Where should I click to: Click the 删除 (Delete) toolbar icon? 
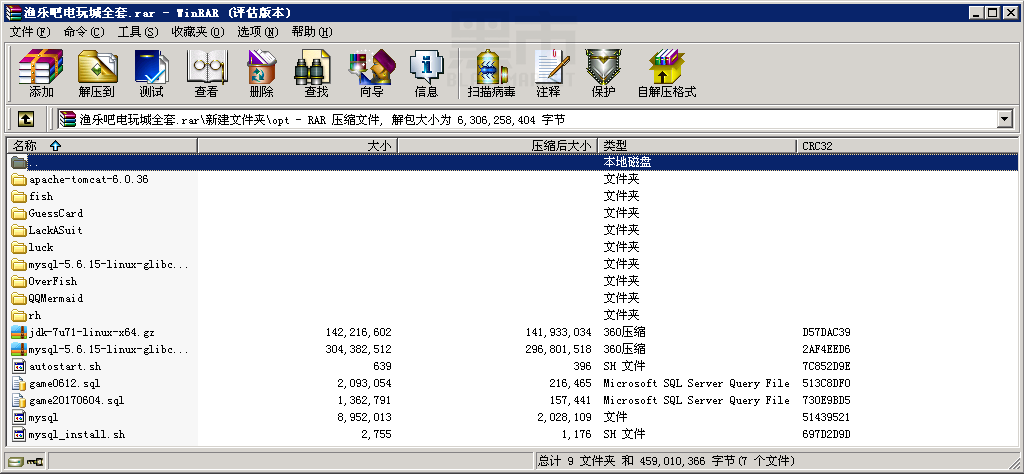coord(261,66)
